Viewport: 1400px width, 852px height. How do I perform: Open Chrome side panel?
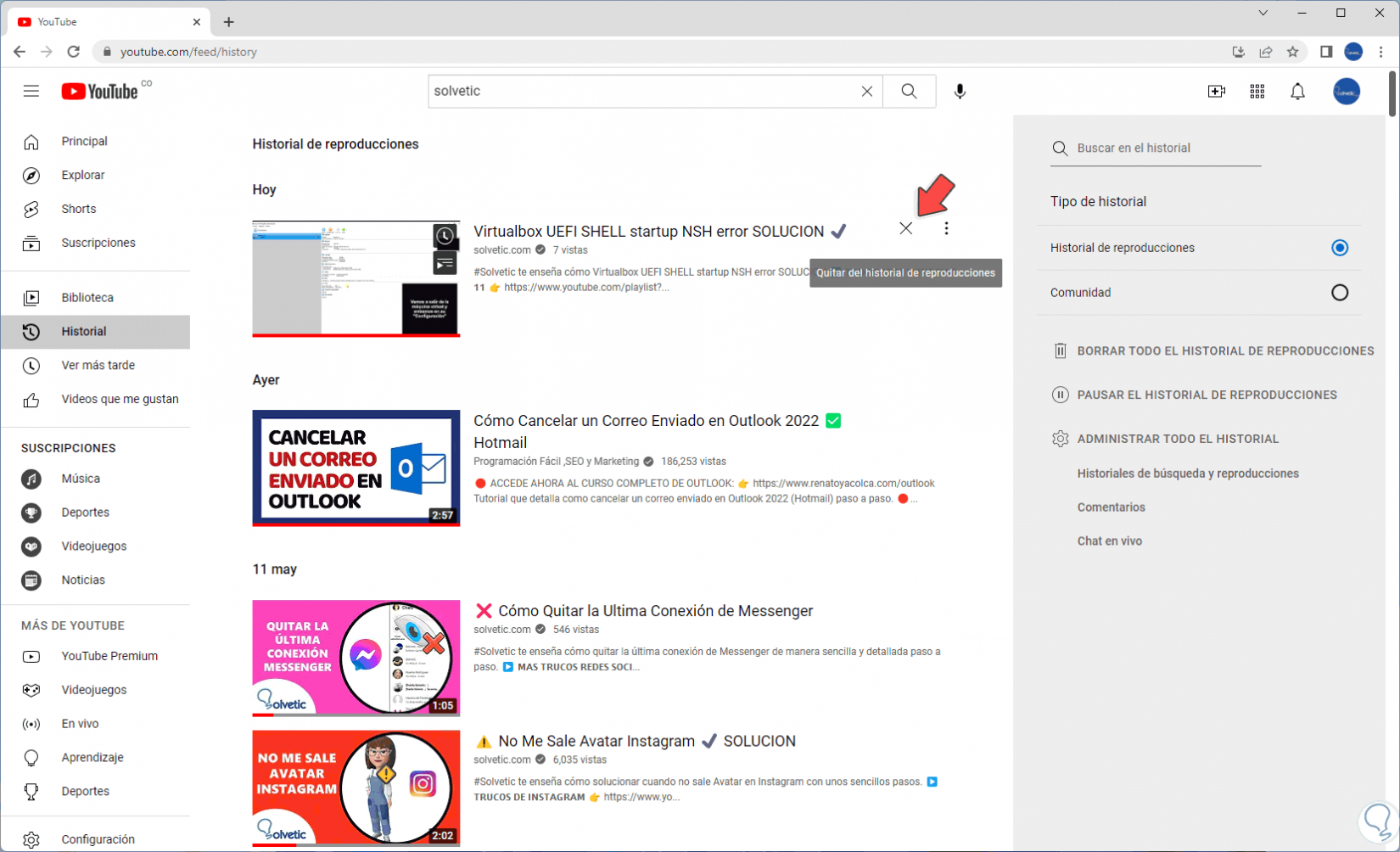[1326, 52]
